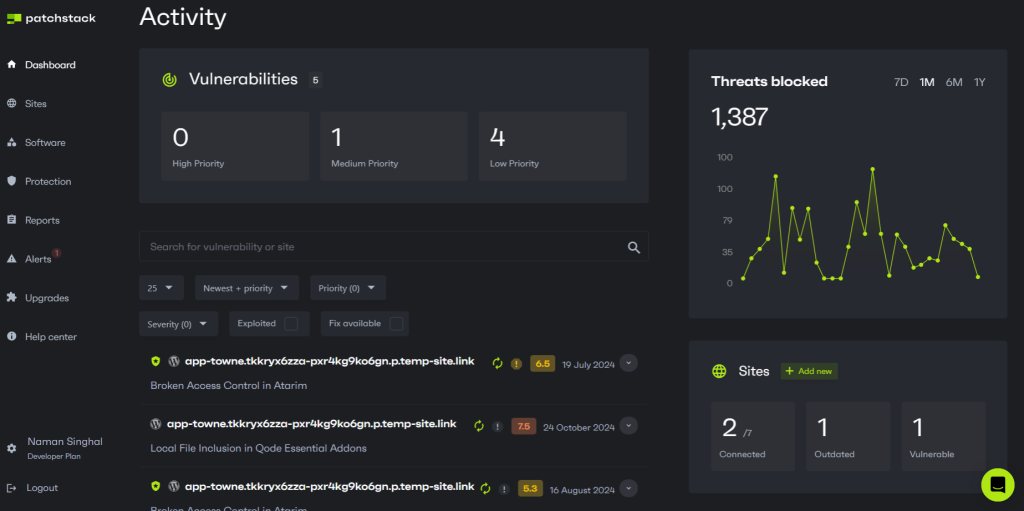Toggle the Exploited checkbox
The height and width of the screenshot is (511, 1024).
coord(291,324)
